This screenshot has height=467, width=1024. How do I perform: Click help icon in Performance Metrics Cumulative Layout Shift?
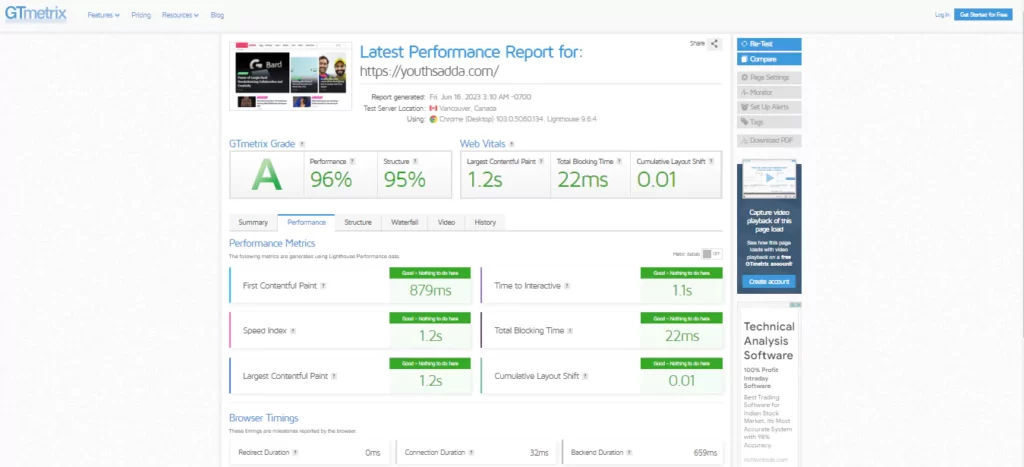pos(585,376)
